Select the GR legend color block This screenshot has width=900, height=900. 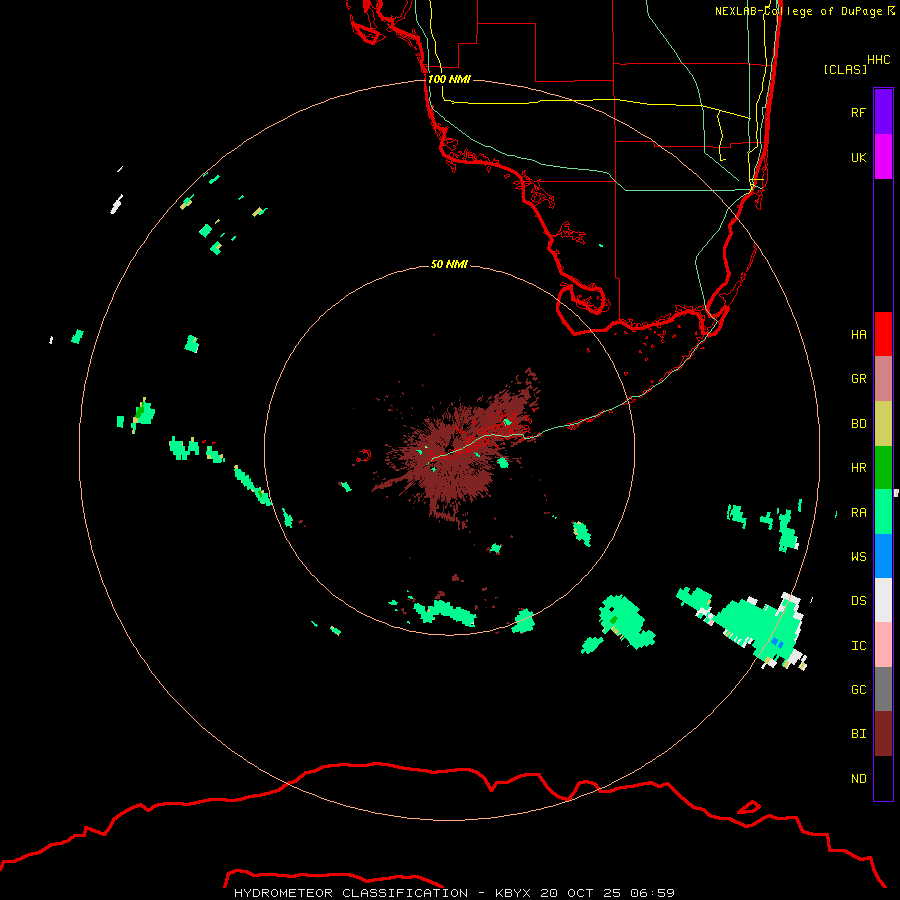883,379
